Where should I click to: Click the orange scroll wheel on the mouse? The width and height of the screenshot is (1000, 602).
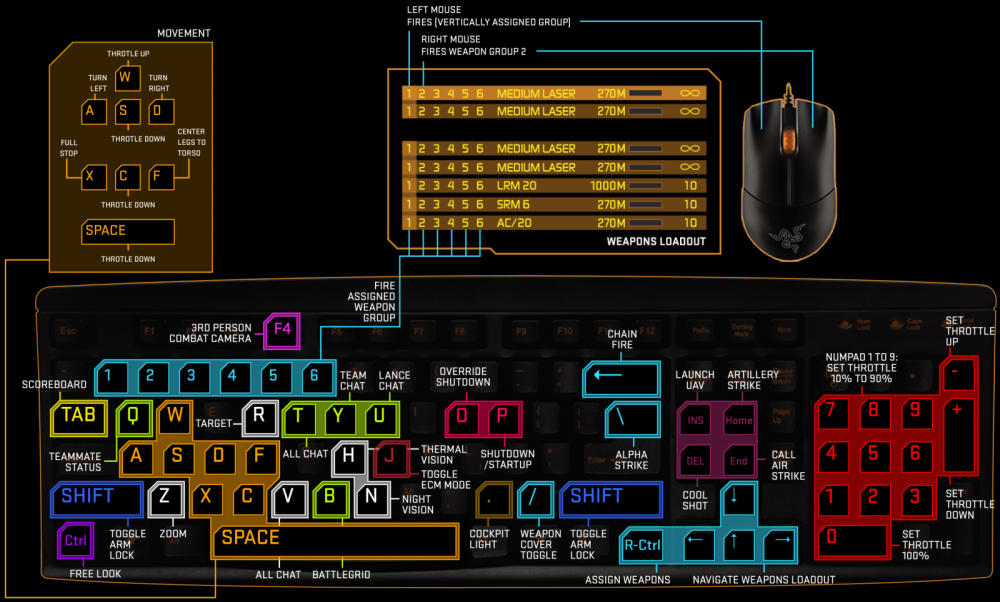tap(789, 141)
